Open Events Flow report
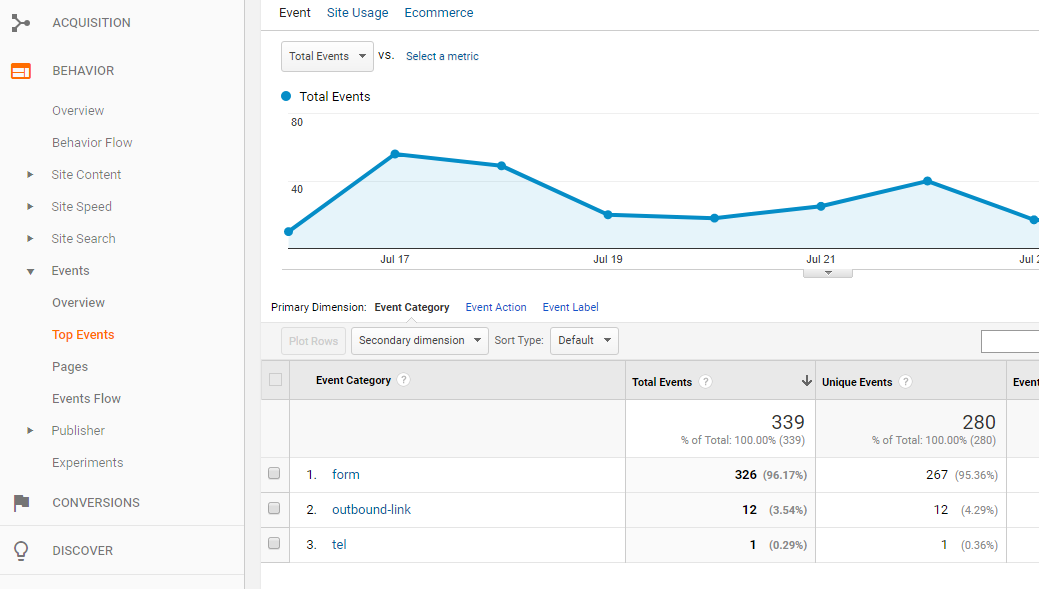The width and height of the screenshot is (1039, 589). pyautogui.click(x=86, y=399)
